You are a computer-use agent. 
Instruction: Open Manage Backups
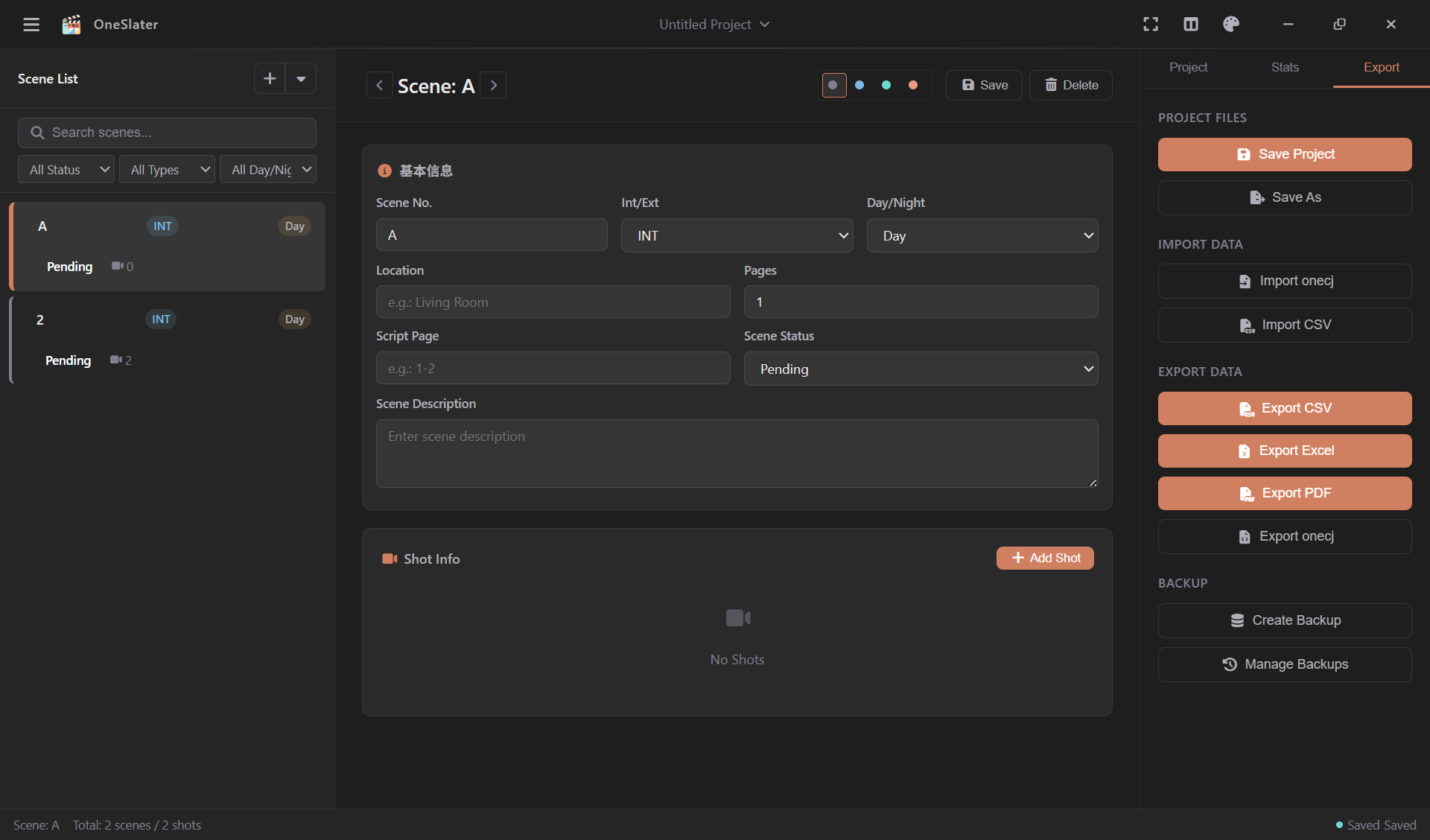point(1285,664)
